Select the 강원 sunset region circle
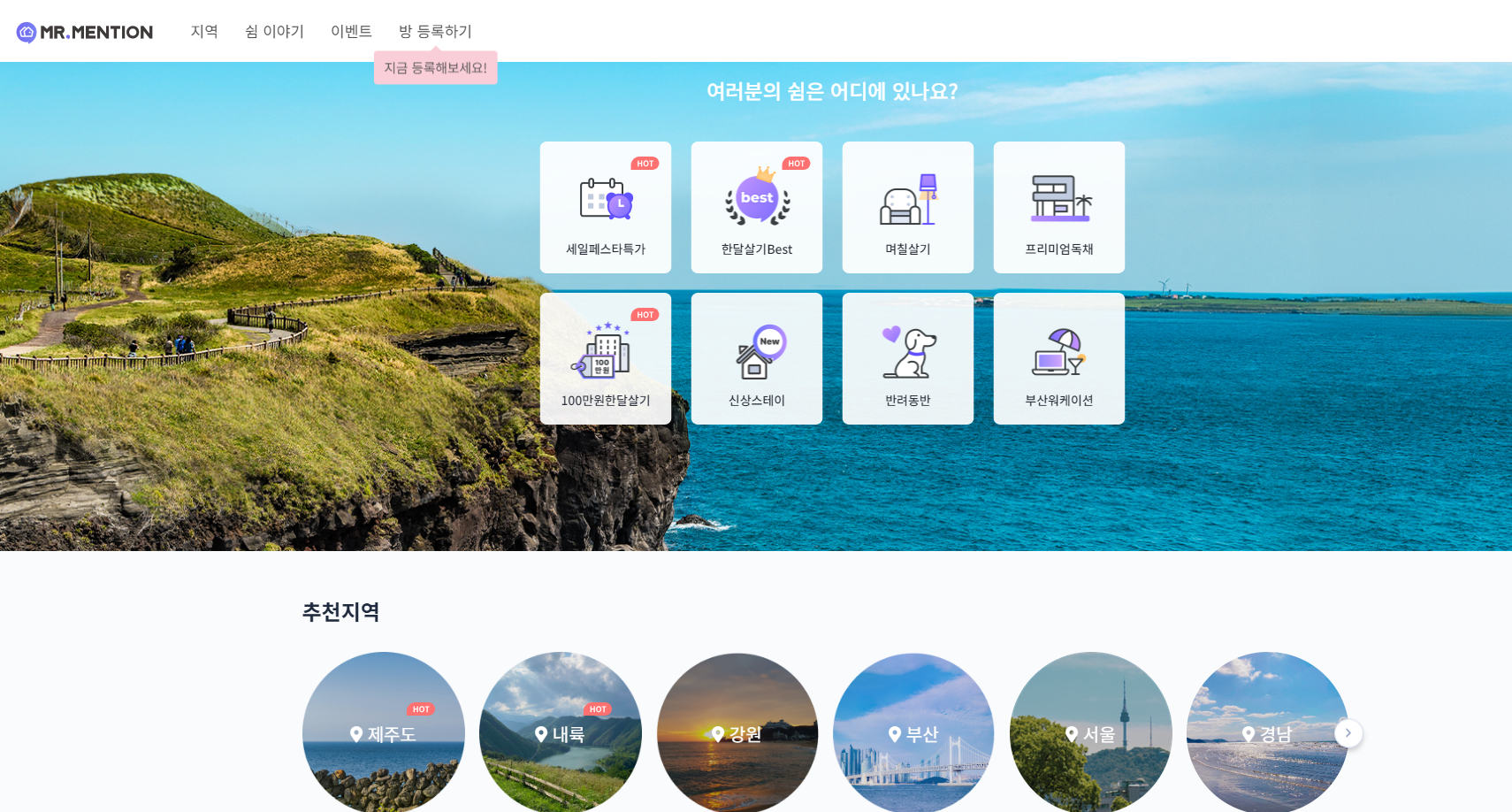The image size is (1512, 812). [x=737, y=732]
